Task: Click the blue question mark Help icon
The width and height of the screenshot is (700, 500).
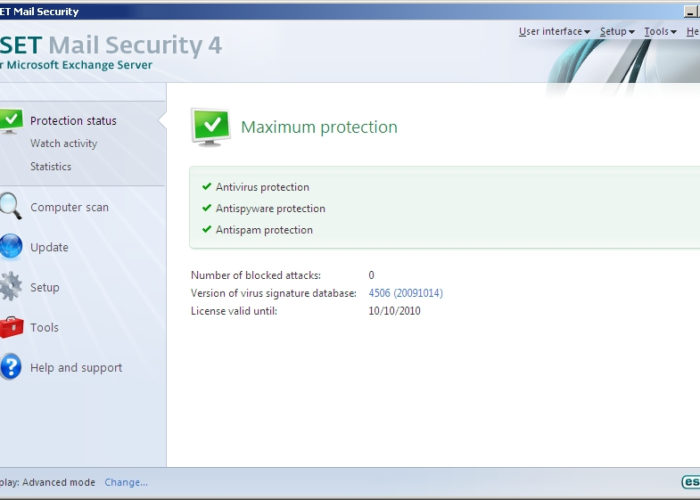Action: point(11,367)
